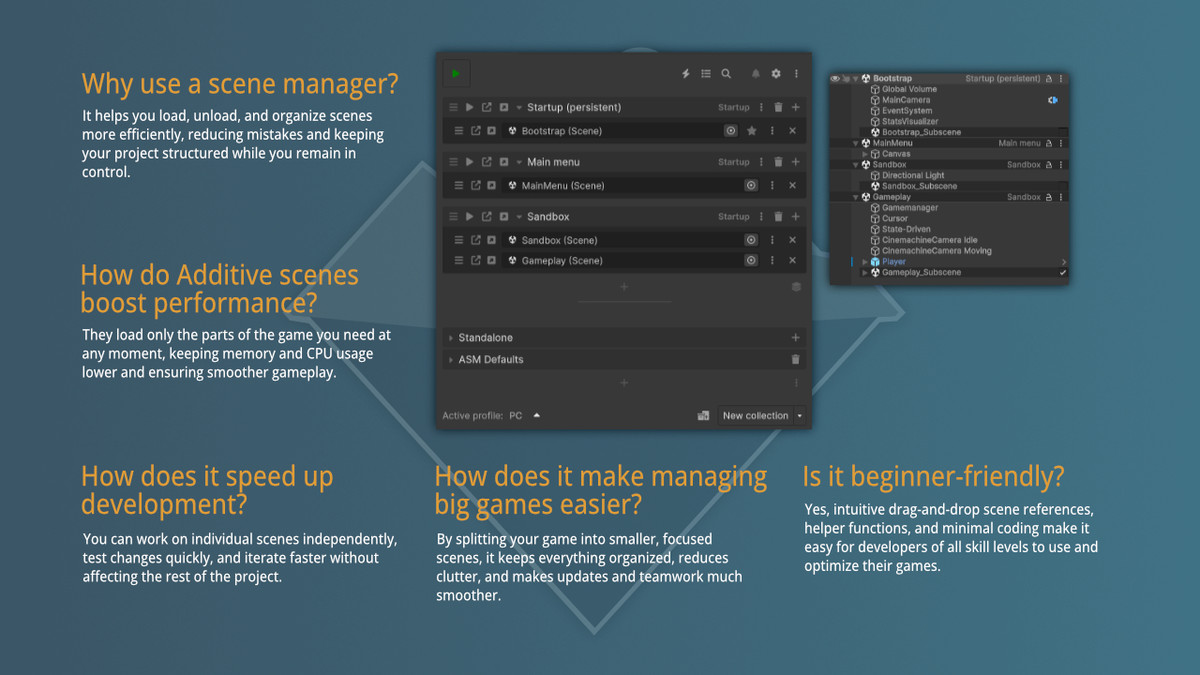
Task: Add a scene to Sandbox with its plus button
Action: (795, 216)
